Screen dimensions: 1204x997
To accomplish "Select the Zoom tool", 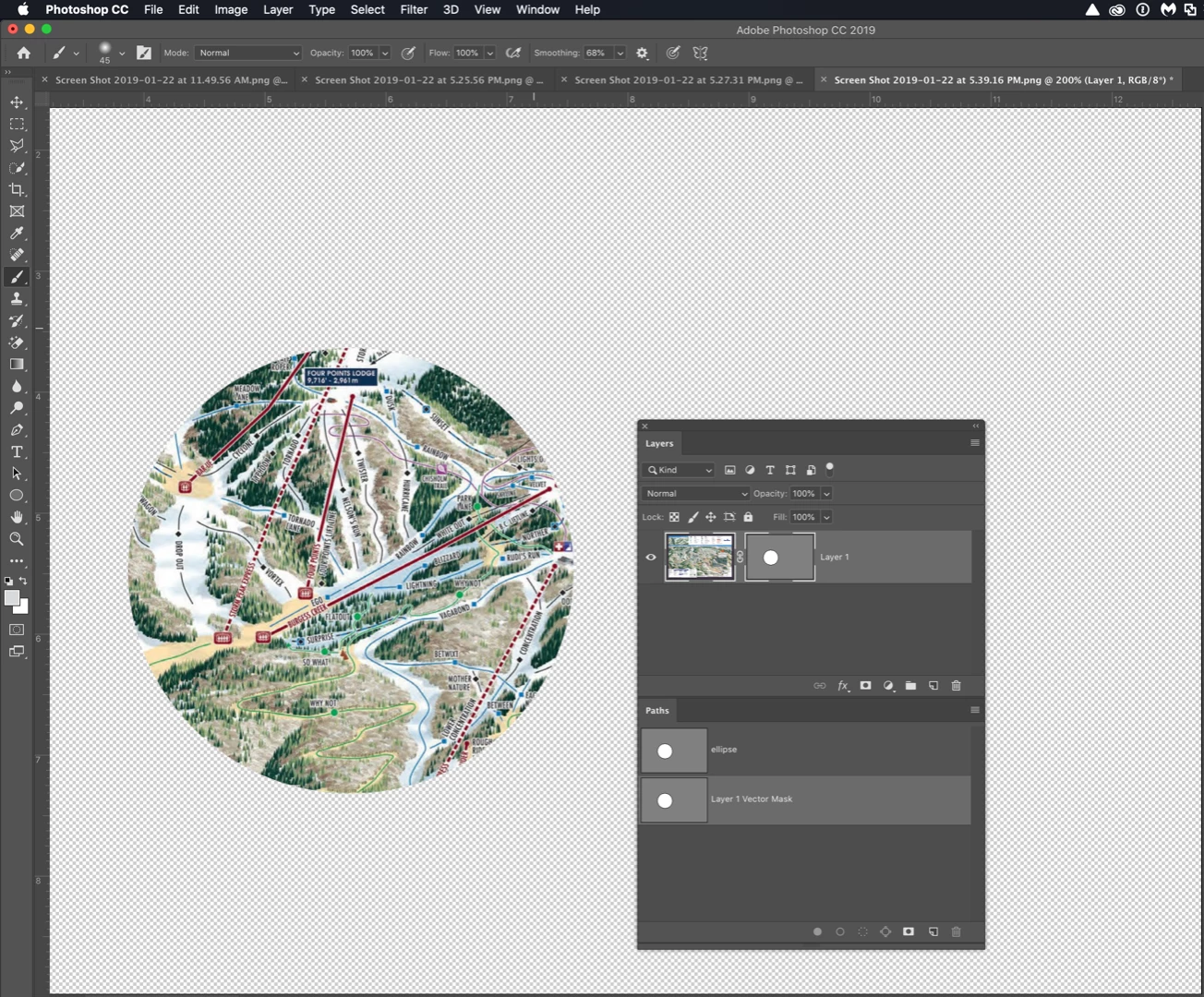I will tap(17, 539).
